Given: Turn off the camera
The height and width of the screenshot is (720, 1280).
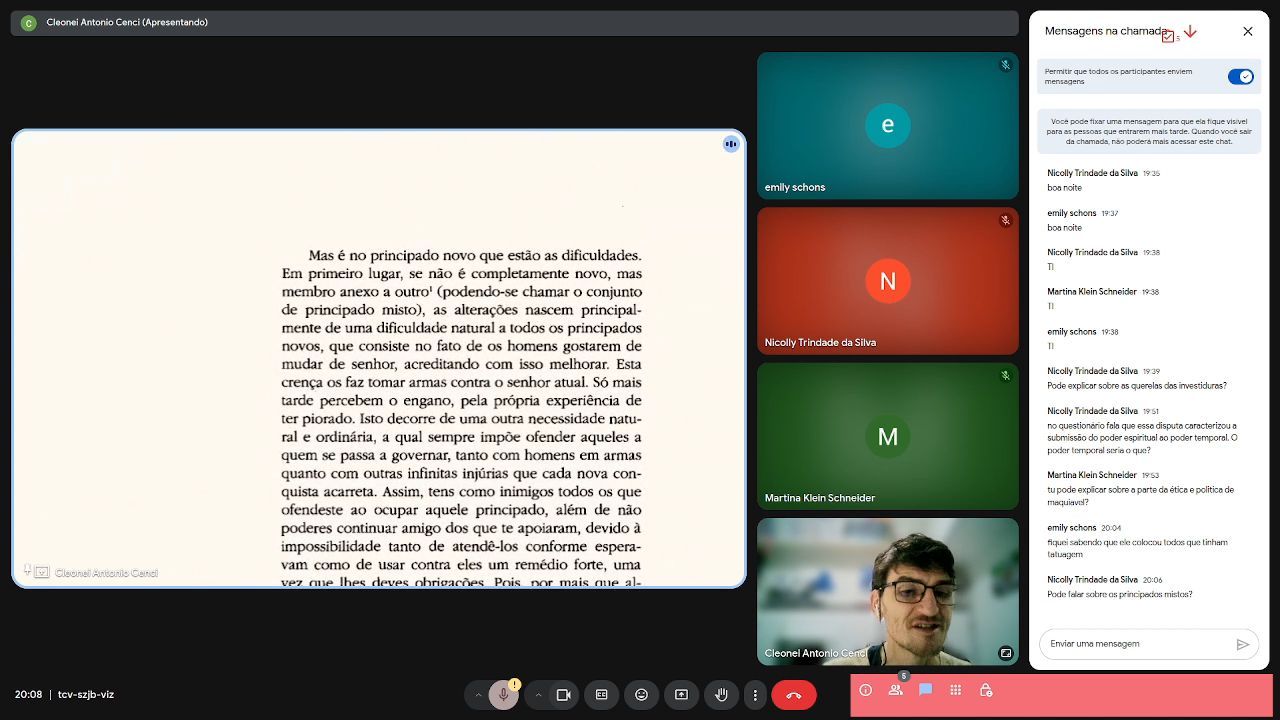Looking at the screenshot, I should tap(563, 695).
